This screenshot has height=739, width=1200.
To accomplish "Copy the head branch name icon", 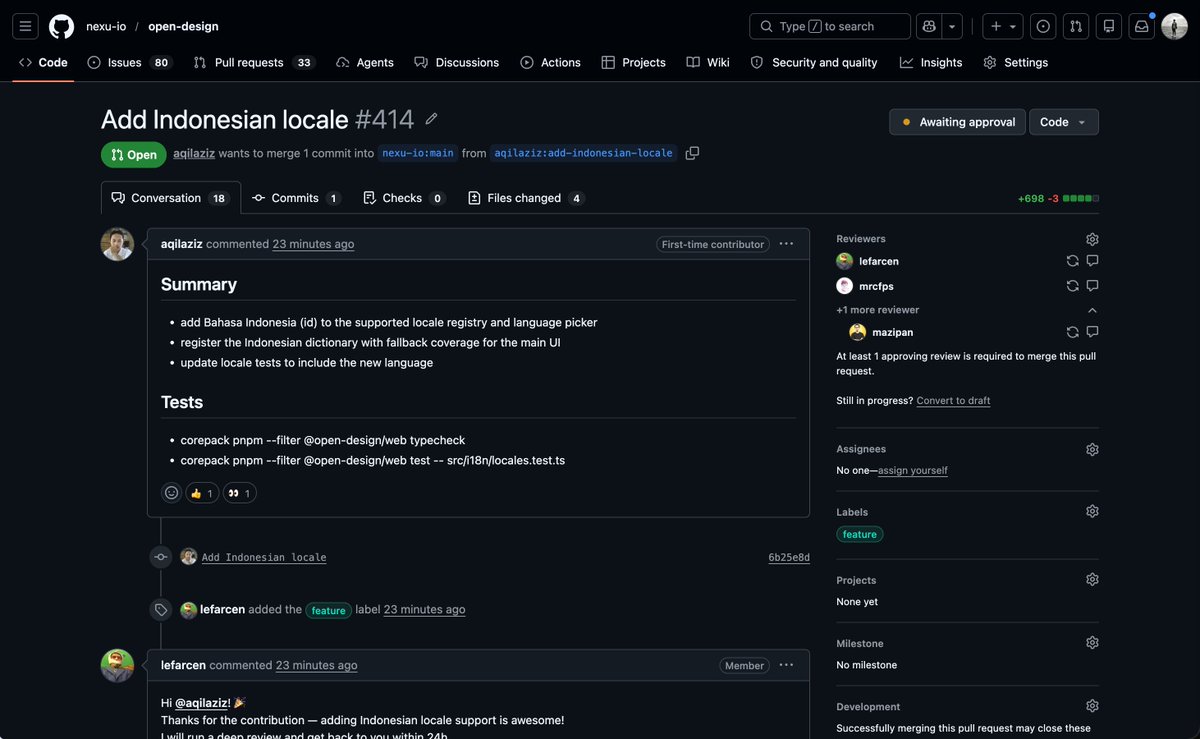I will click(x=692, y=153).
